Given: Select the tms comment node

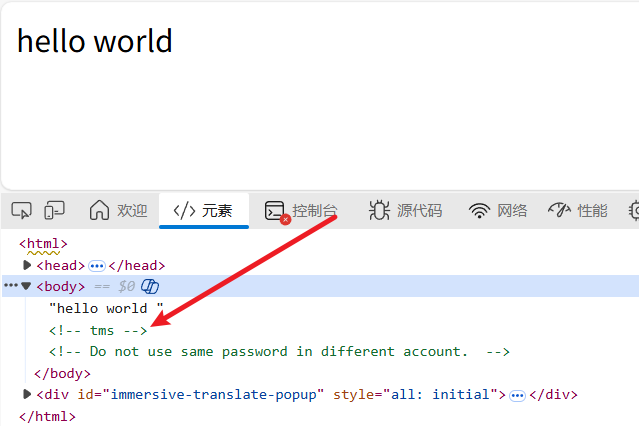Looking at the screenshot, I should (98, 330).
